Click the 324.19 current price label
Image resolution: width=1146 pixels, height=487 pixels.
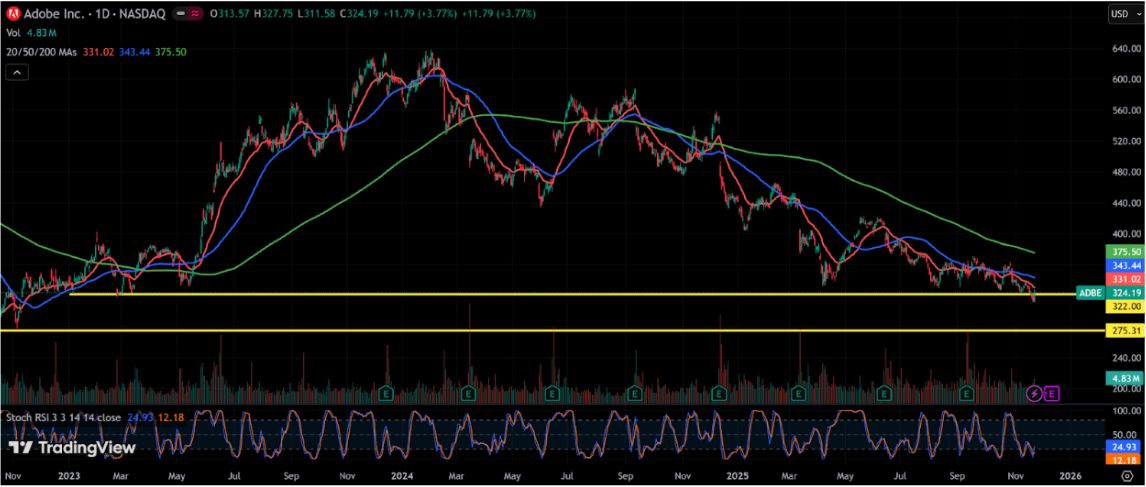coord(1125,293)
